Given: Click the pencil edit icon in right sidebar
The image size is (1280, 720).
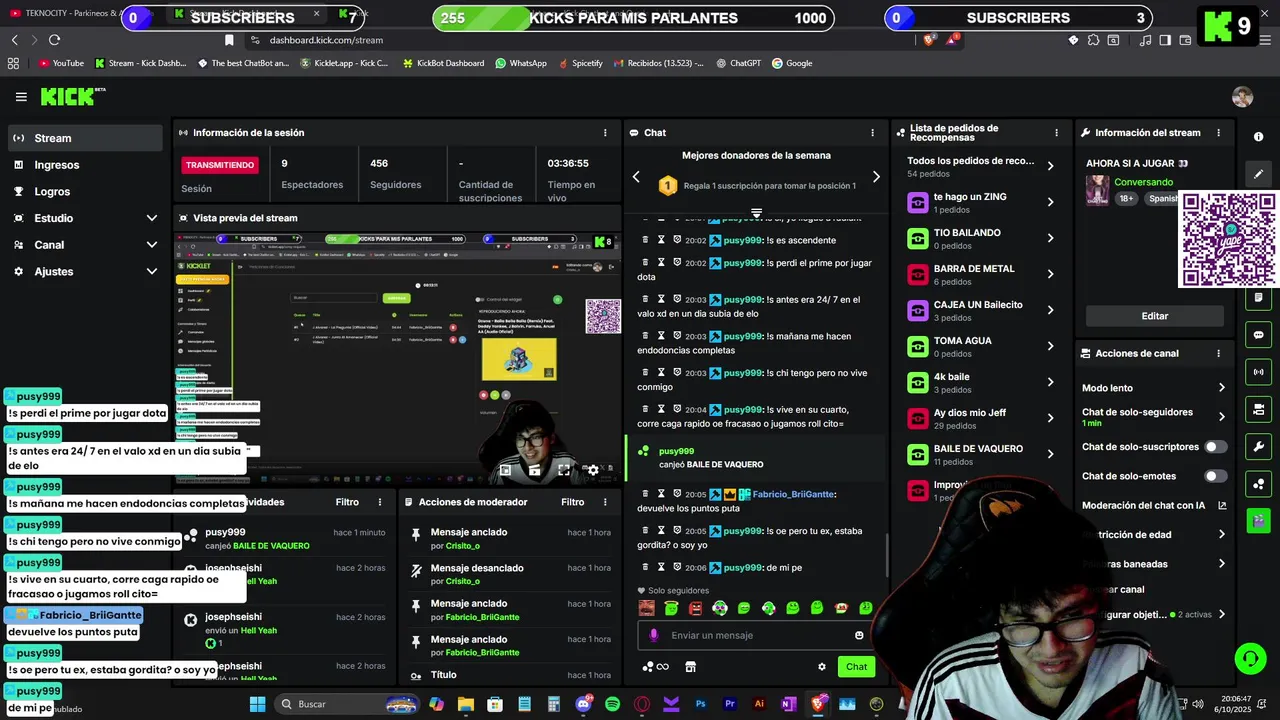Looking at the screenshot, I should (x=1258, y=173).
